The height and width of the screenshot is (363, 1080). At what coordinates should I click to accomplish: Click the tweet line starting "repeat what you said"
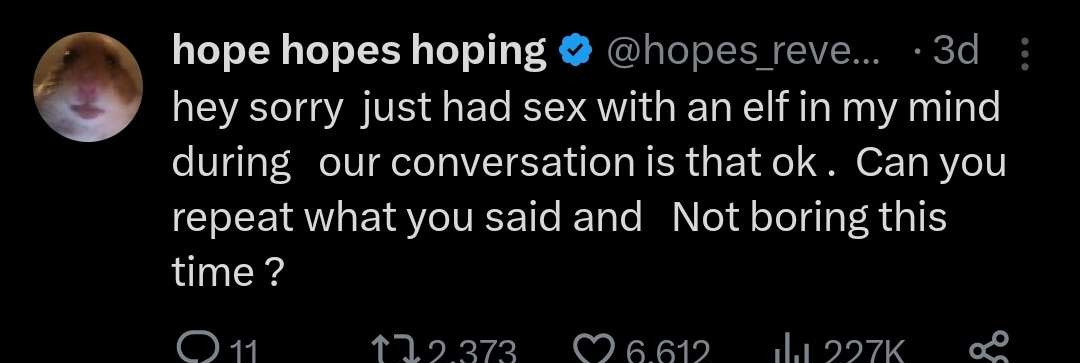(559, 219)
